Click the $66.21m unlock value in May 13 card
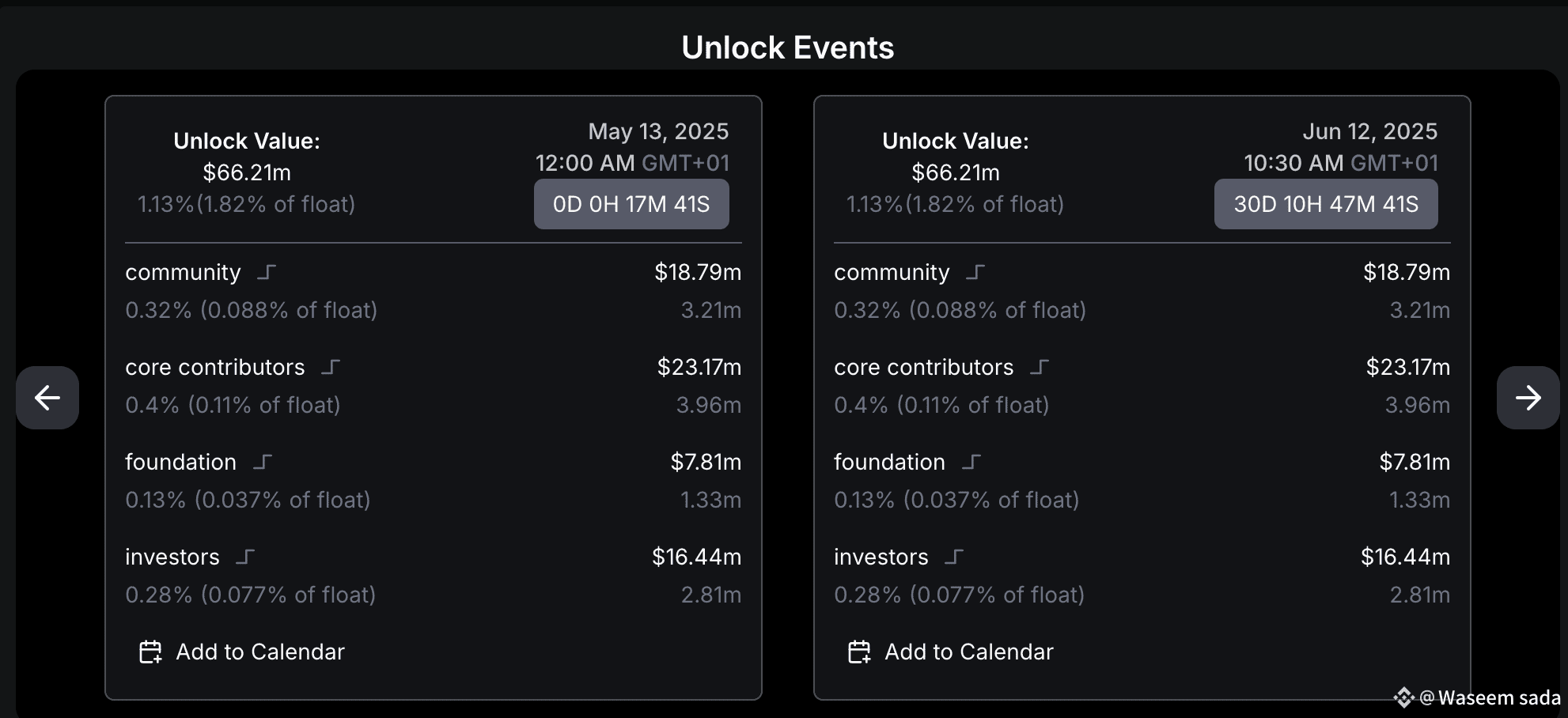This screenshot has height=718, width=1568. 247,172
